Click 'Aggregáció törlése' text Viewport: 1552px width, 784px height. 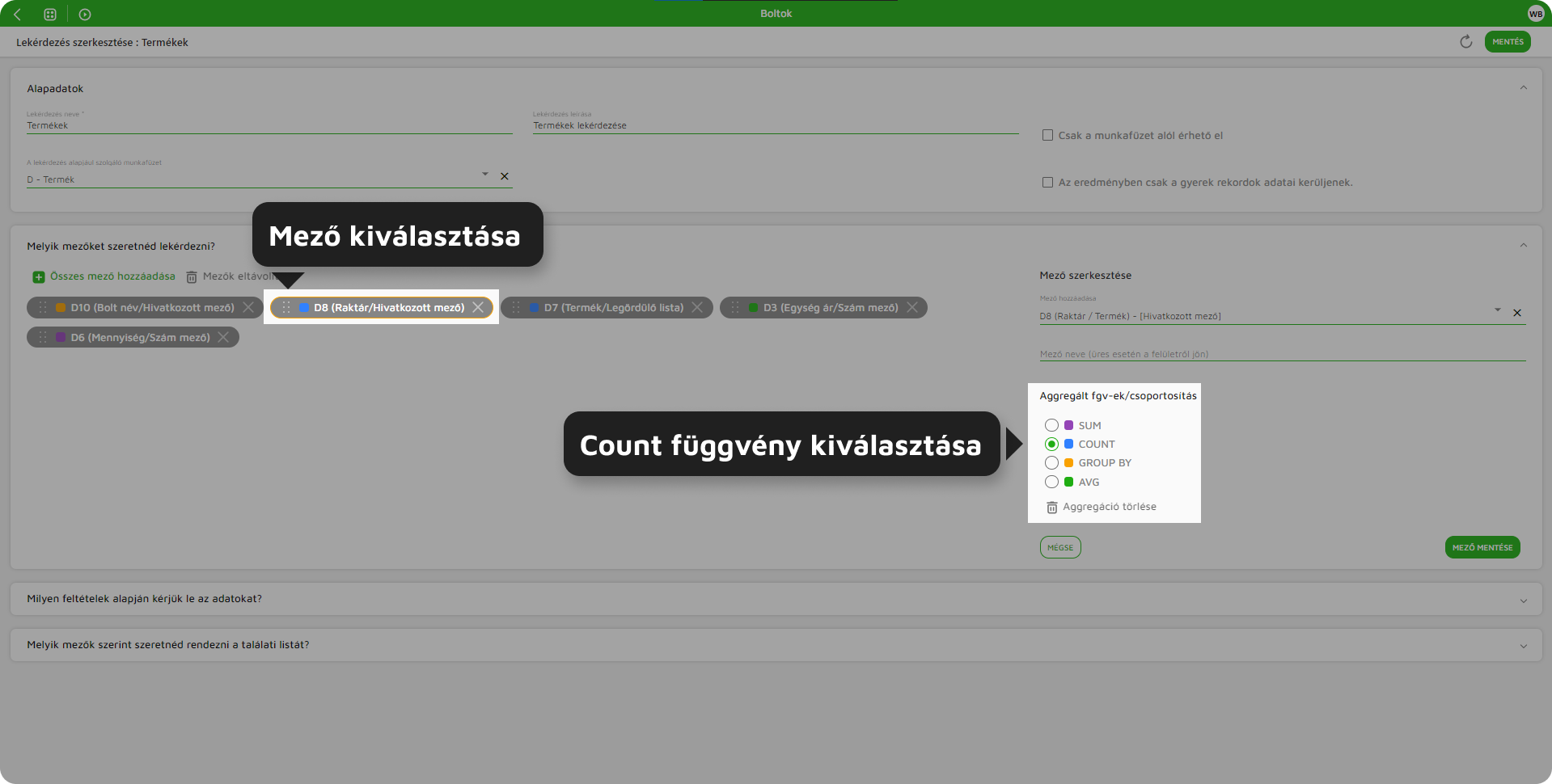pyautogui.click(x=1110, y=507)
